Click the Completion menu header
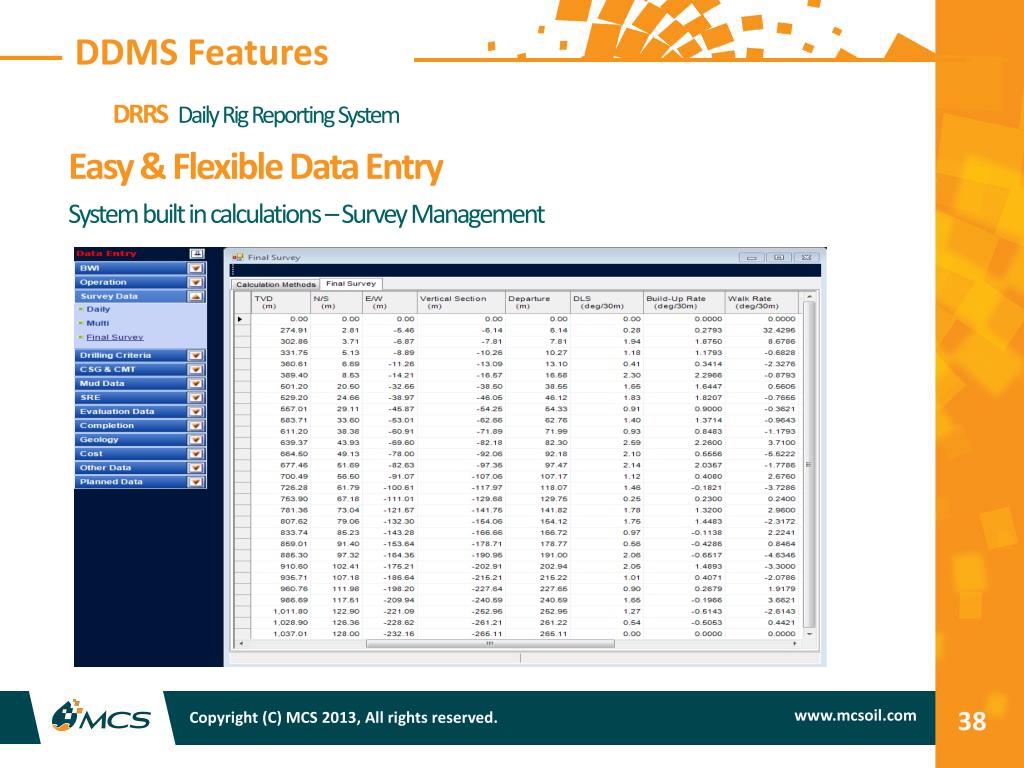The width and height of the screenshot is (1024, 768). tap(140, 426)
